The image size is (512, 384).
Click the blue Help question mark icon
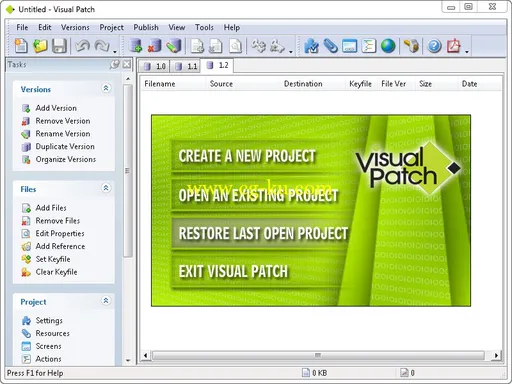coord(434,46)
